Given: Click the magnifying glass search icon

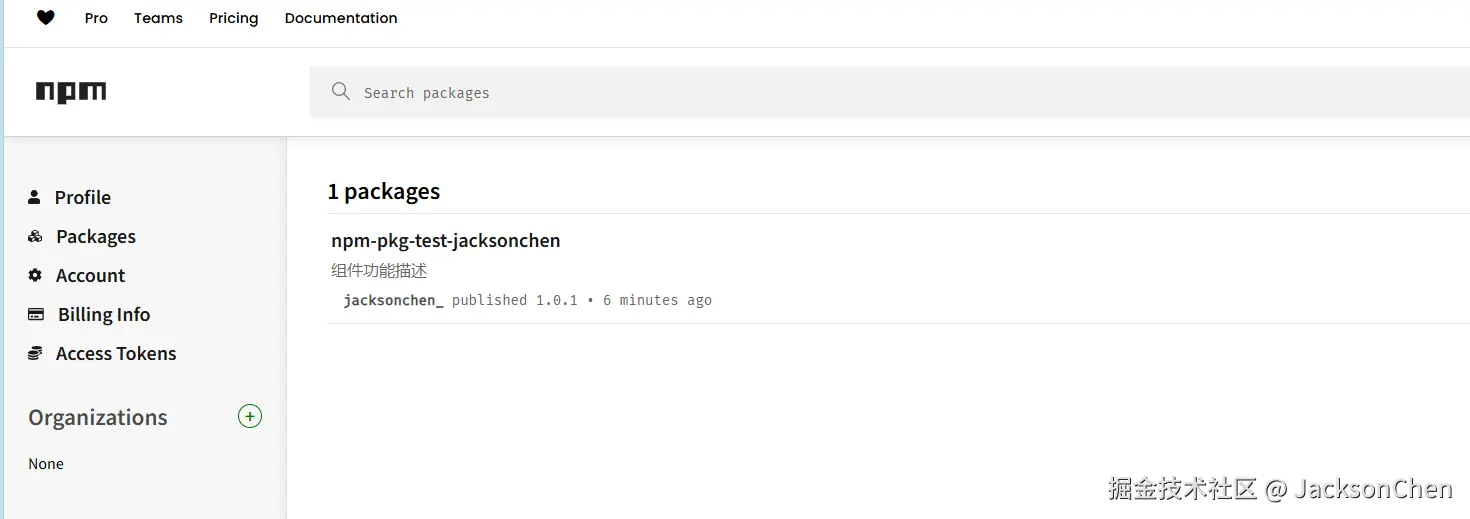Looking at the screenshot, I should [341, 92].
